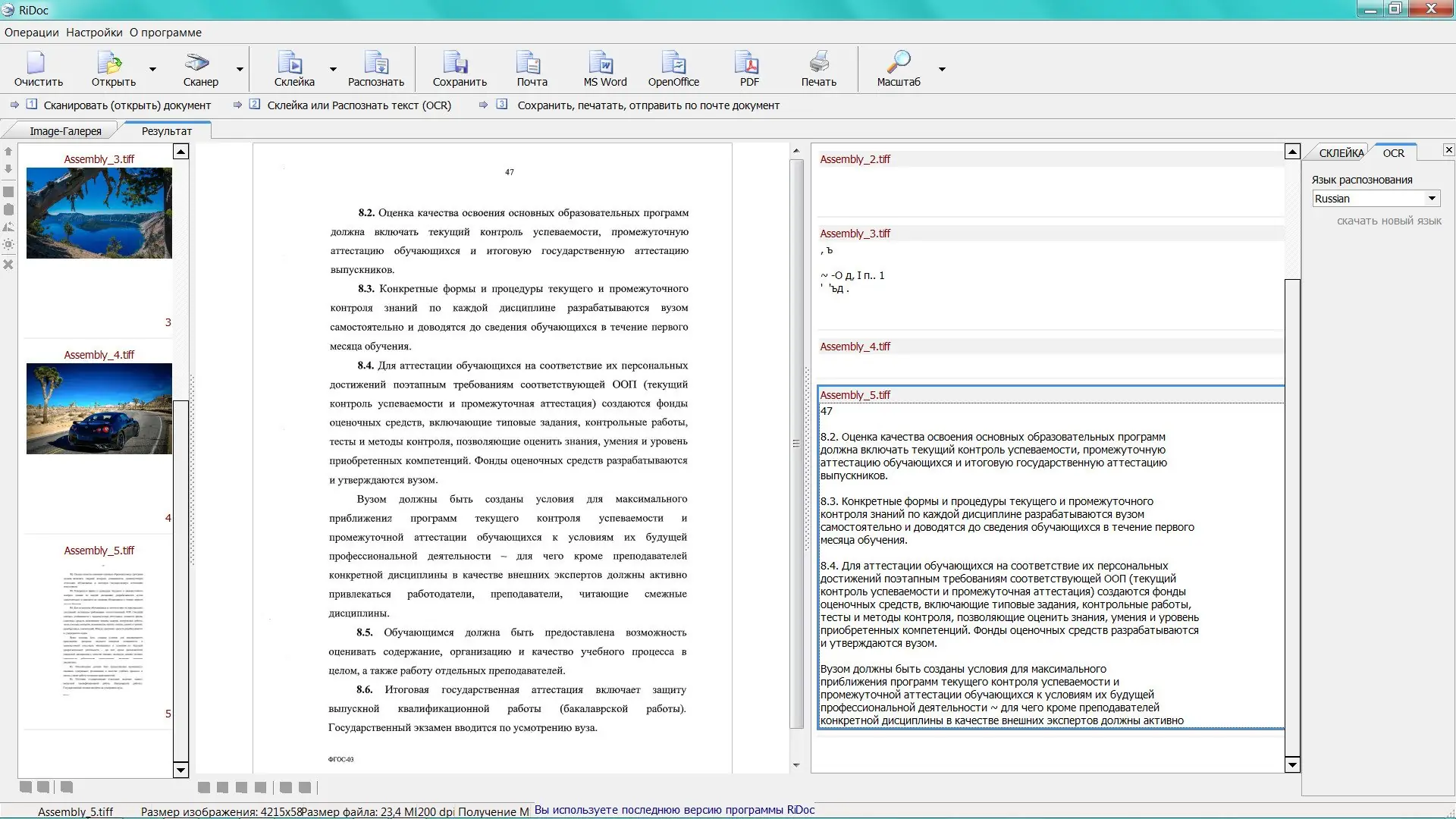Screen dimensions: 1456x819
Task: Click the thumbnail list scroll down arrow
Action: 180,770
